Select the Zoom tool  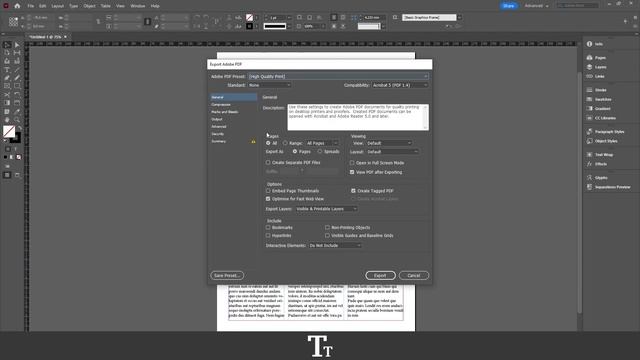(17, 120)
